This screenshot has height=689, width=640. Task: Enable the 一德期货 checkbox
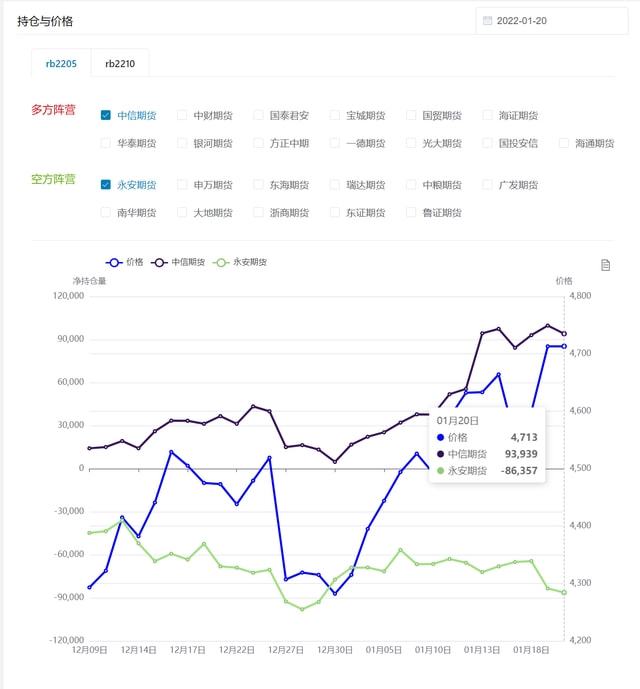[335, 143]
